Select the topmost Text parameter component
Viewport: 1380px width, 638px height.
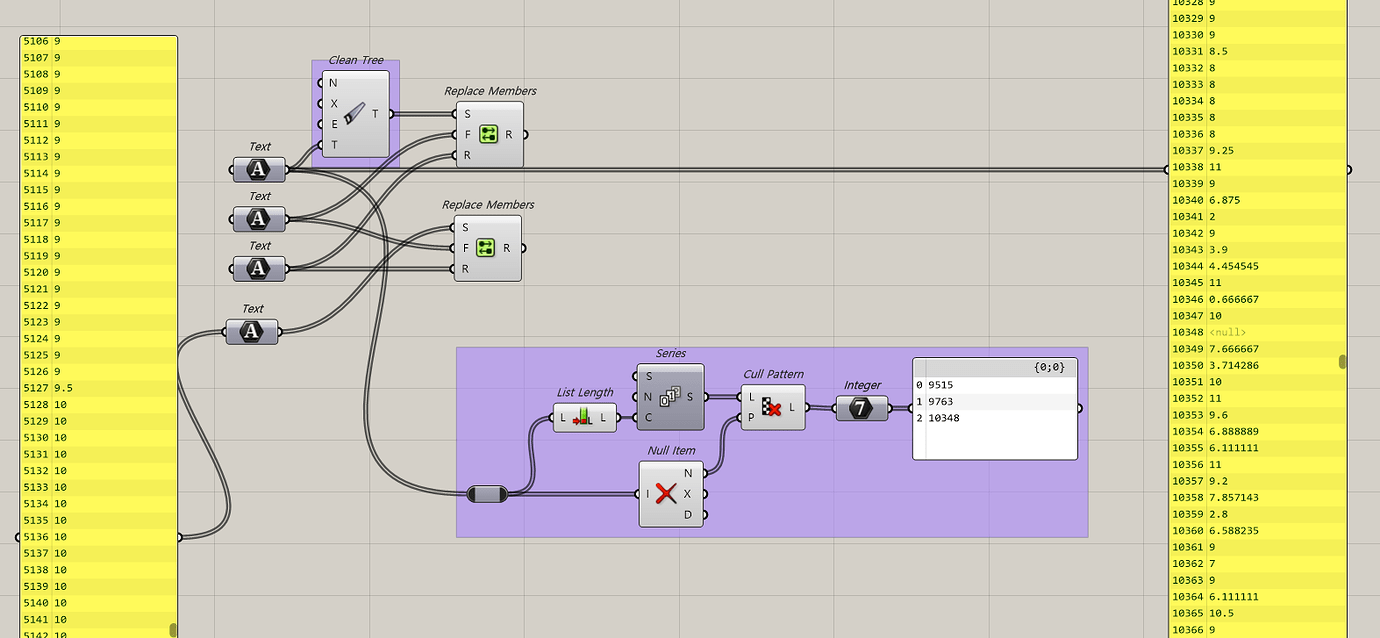pos(259,169)
